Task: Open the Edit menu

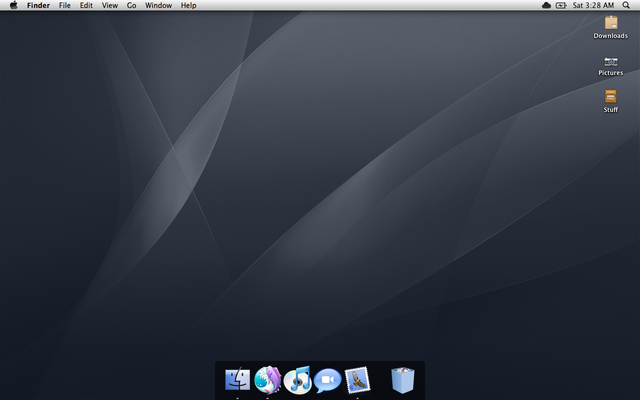Action: click(87, 5)
